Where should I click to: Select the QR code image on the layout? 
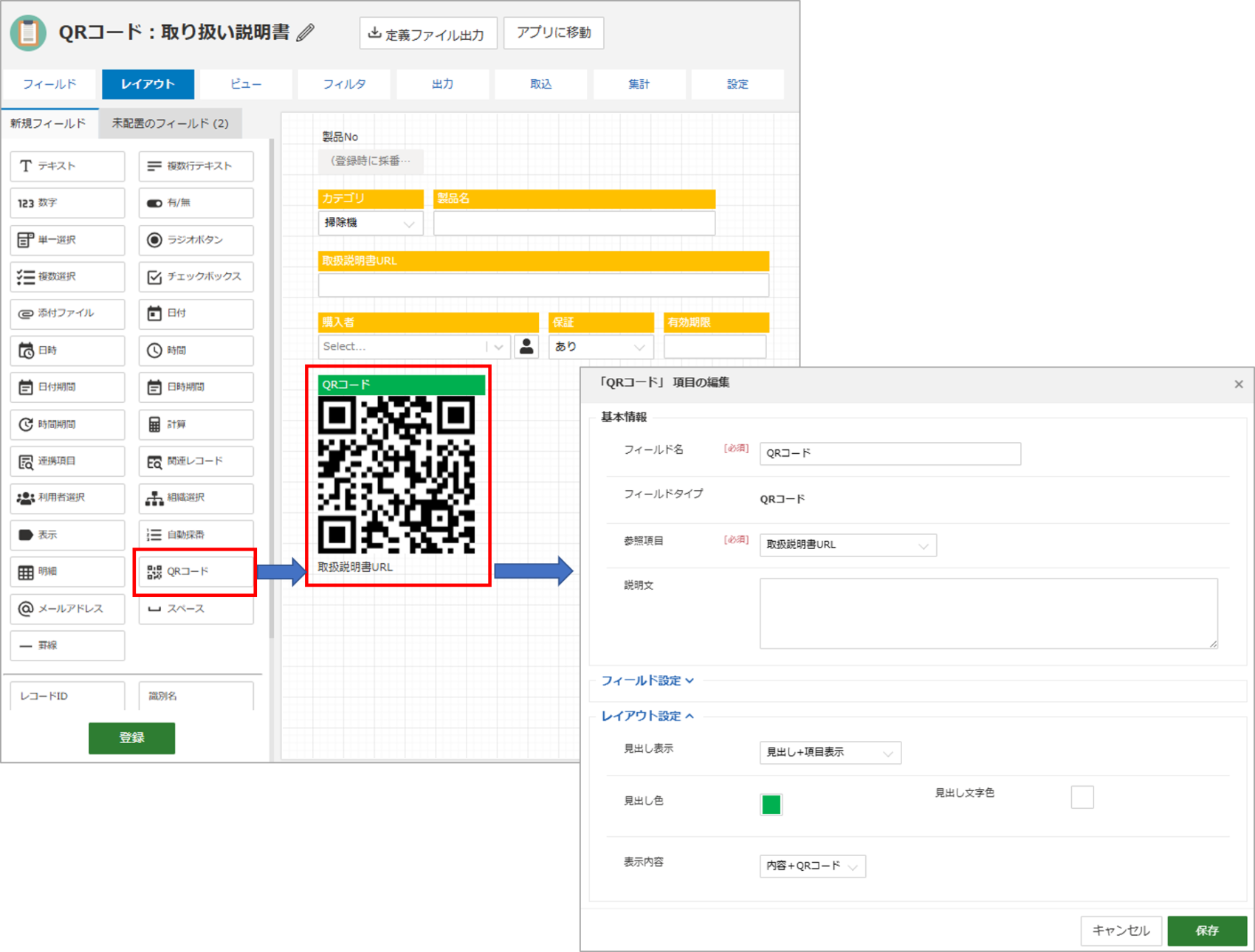[x=396, y=475]
